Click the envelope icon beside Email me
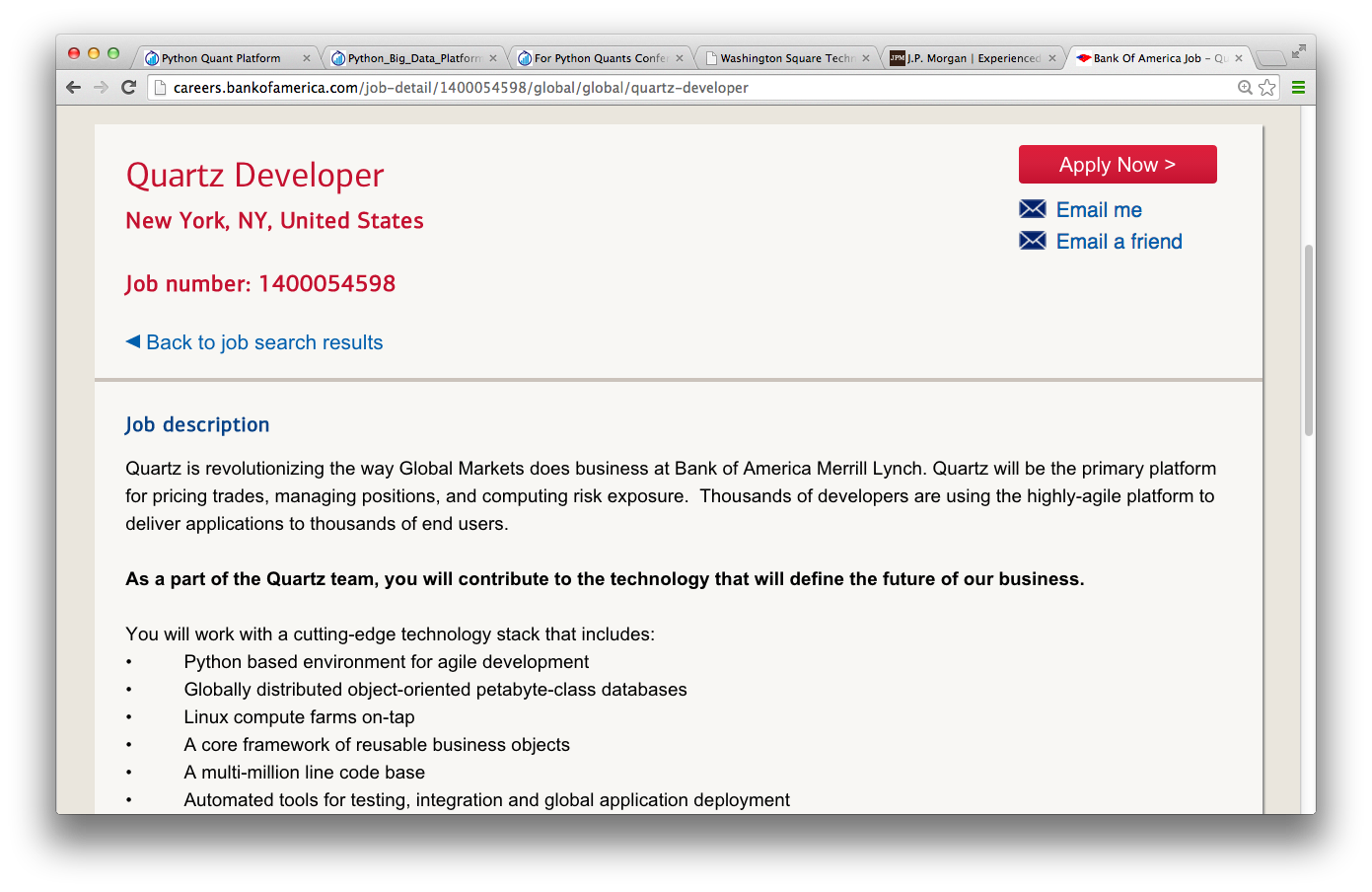This screenshot has width=1372, height=892. [x=1033, y=208]
